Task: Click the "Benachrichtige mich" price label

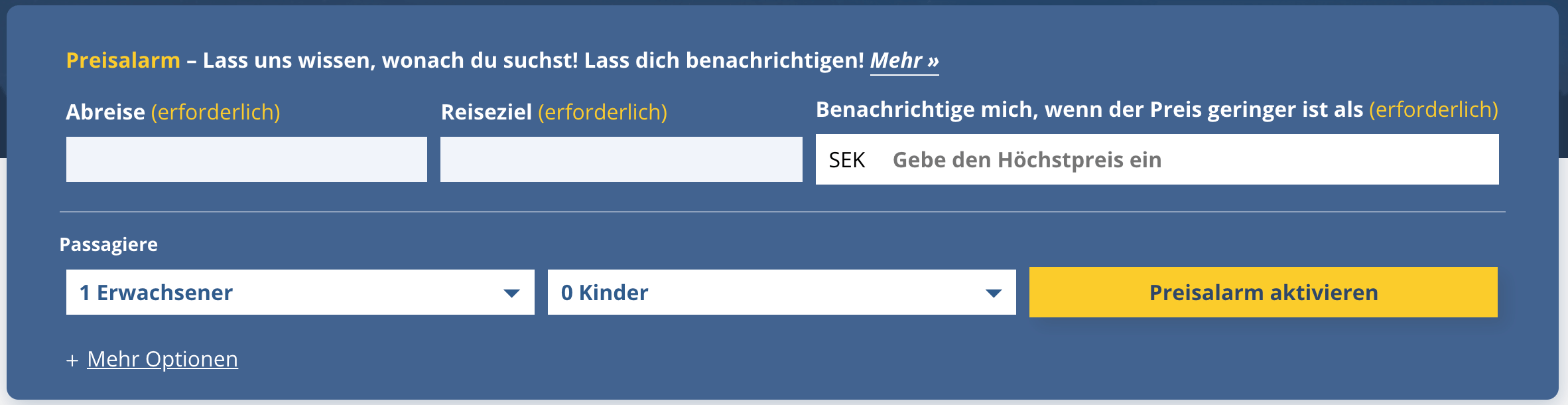Action: click(x=1089, y=110)
